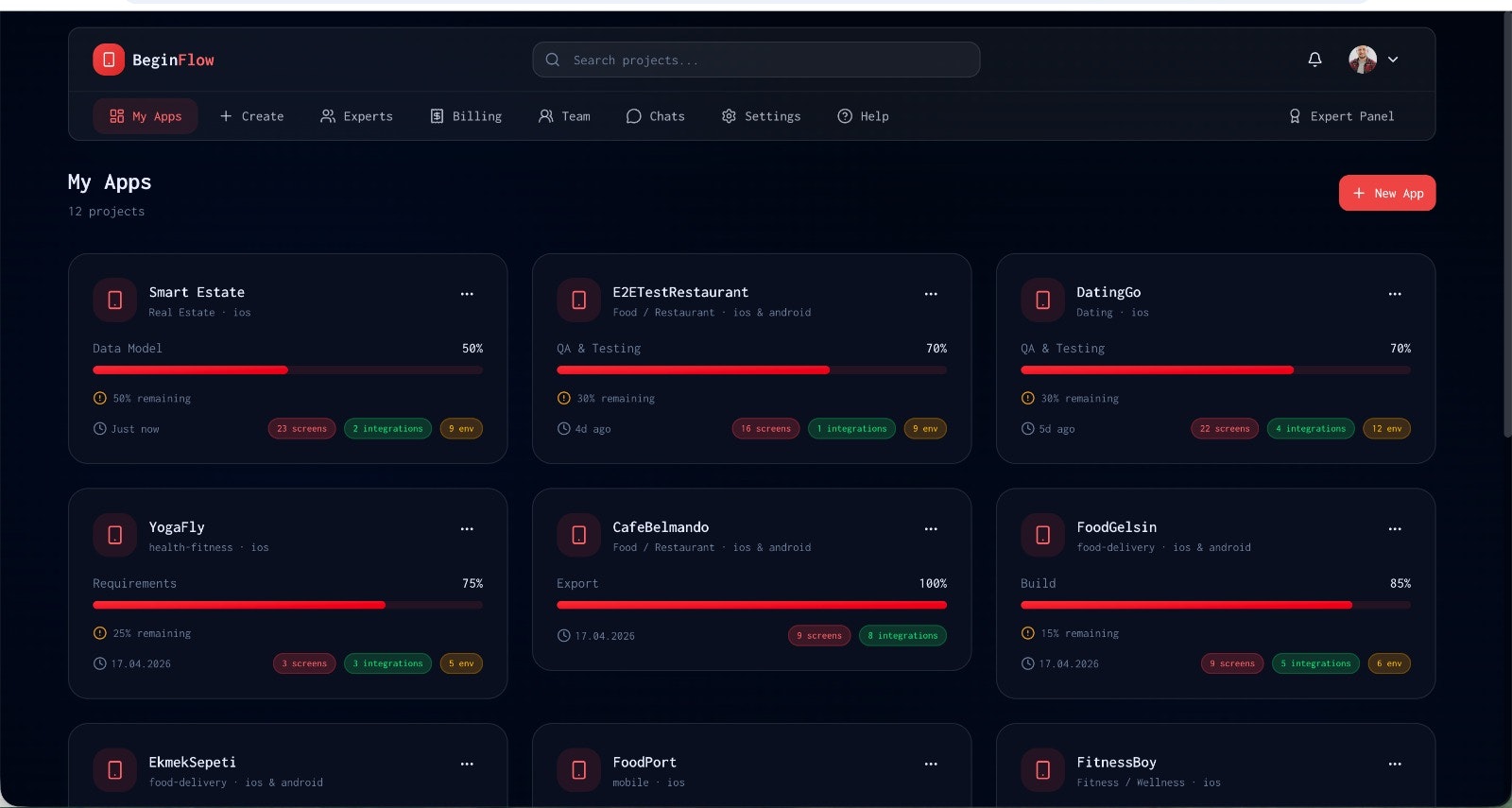The height and width of the screenshot is (808, 1512).
Task: Switch to the My Apps tab
Action: coord(145,116)
